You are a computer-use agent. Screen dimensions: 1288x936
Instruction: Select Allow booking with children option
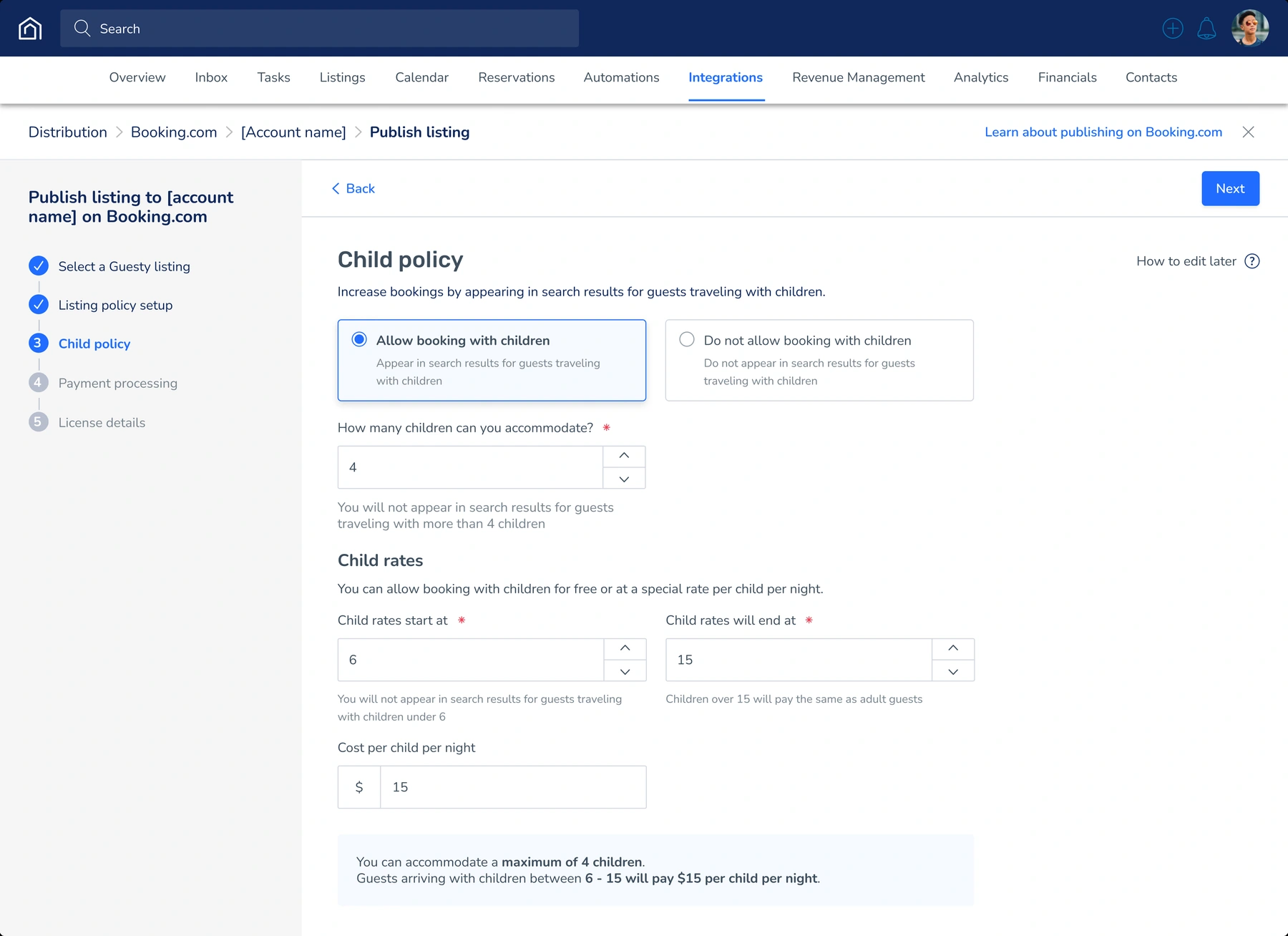[492, 360]
